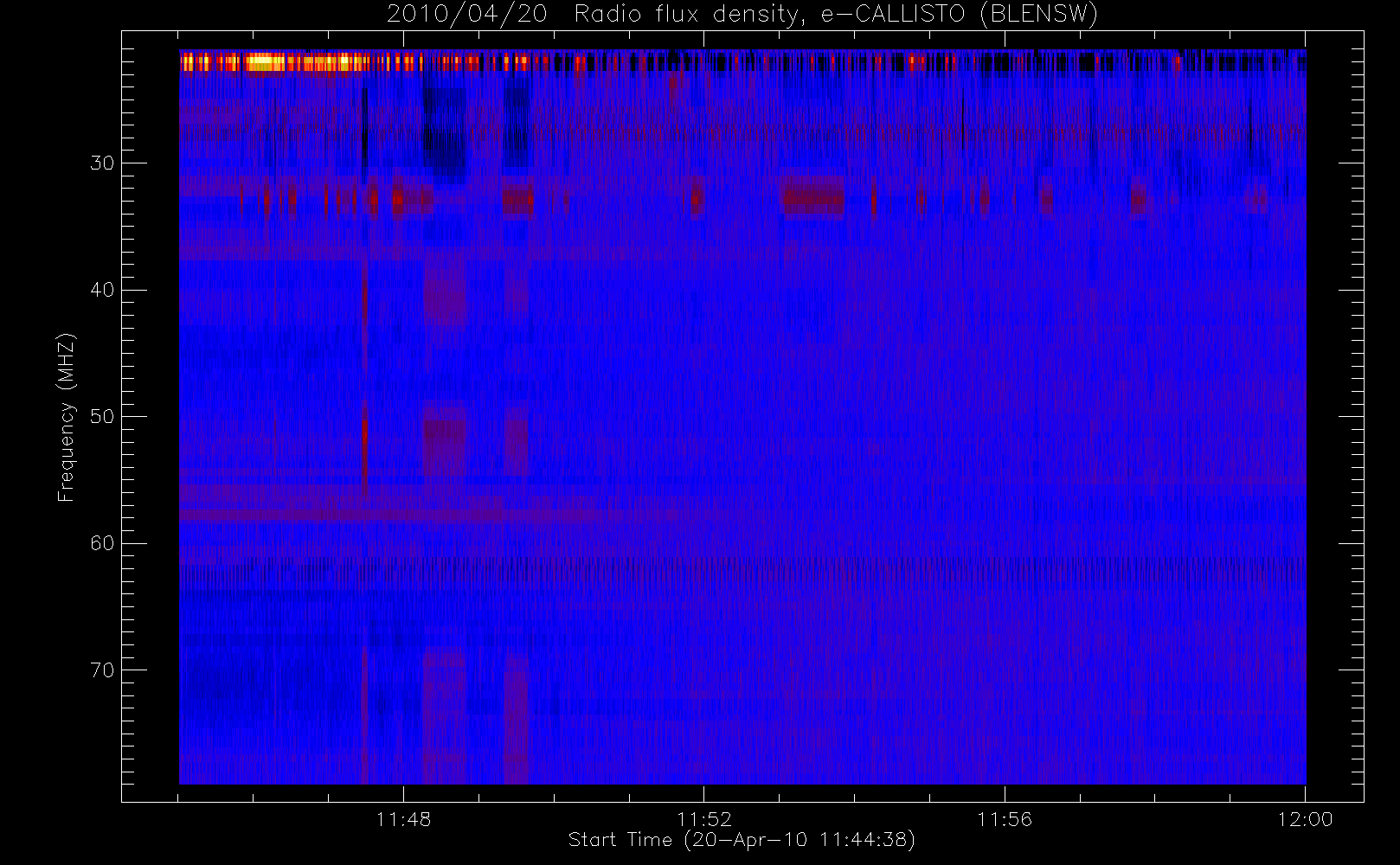Click the Start Time axis label
This screenshot has width=1400, height=865.
(x=742, y=840)
